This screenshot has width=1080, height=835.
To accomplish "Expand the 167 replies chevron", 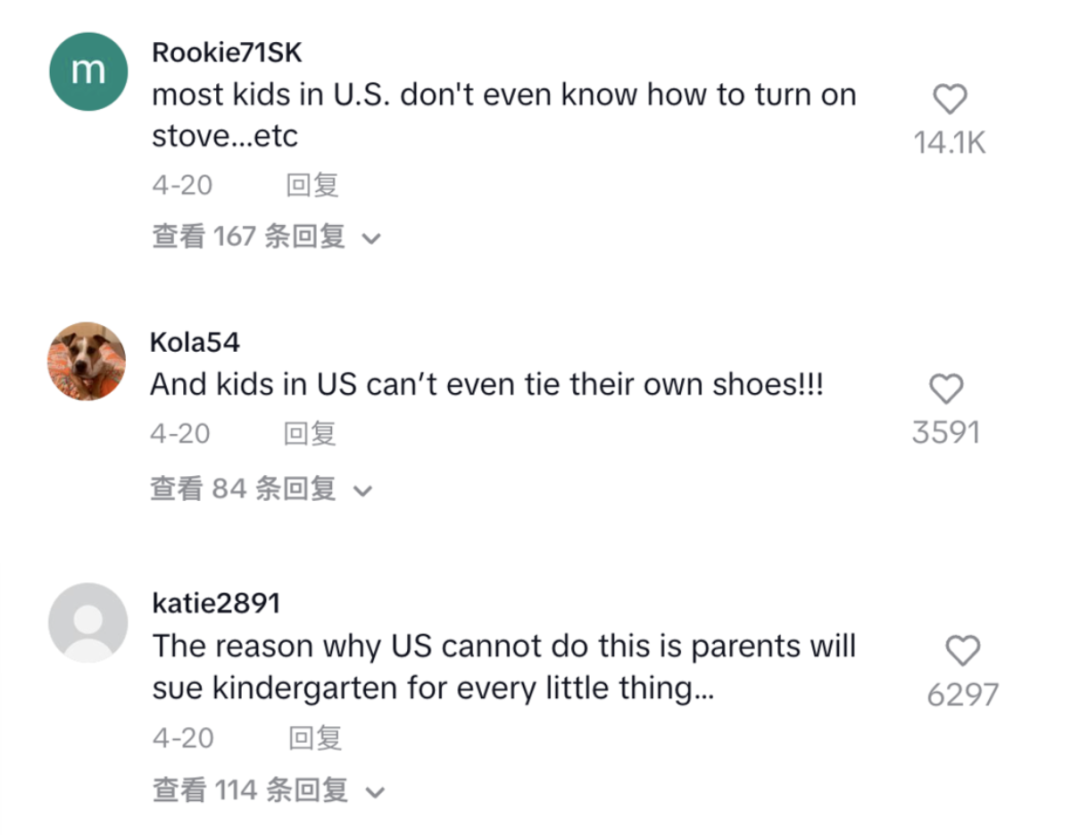I will coord(371,239).
